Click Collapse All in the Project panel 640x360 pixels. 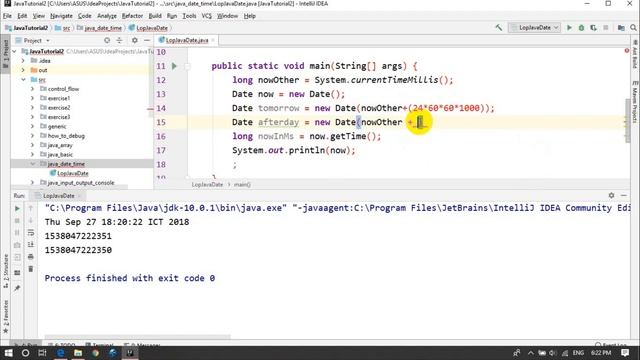(119, 40)
